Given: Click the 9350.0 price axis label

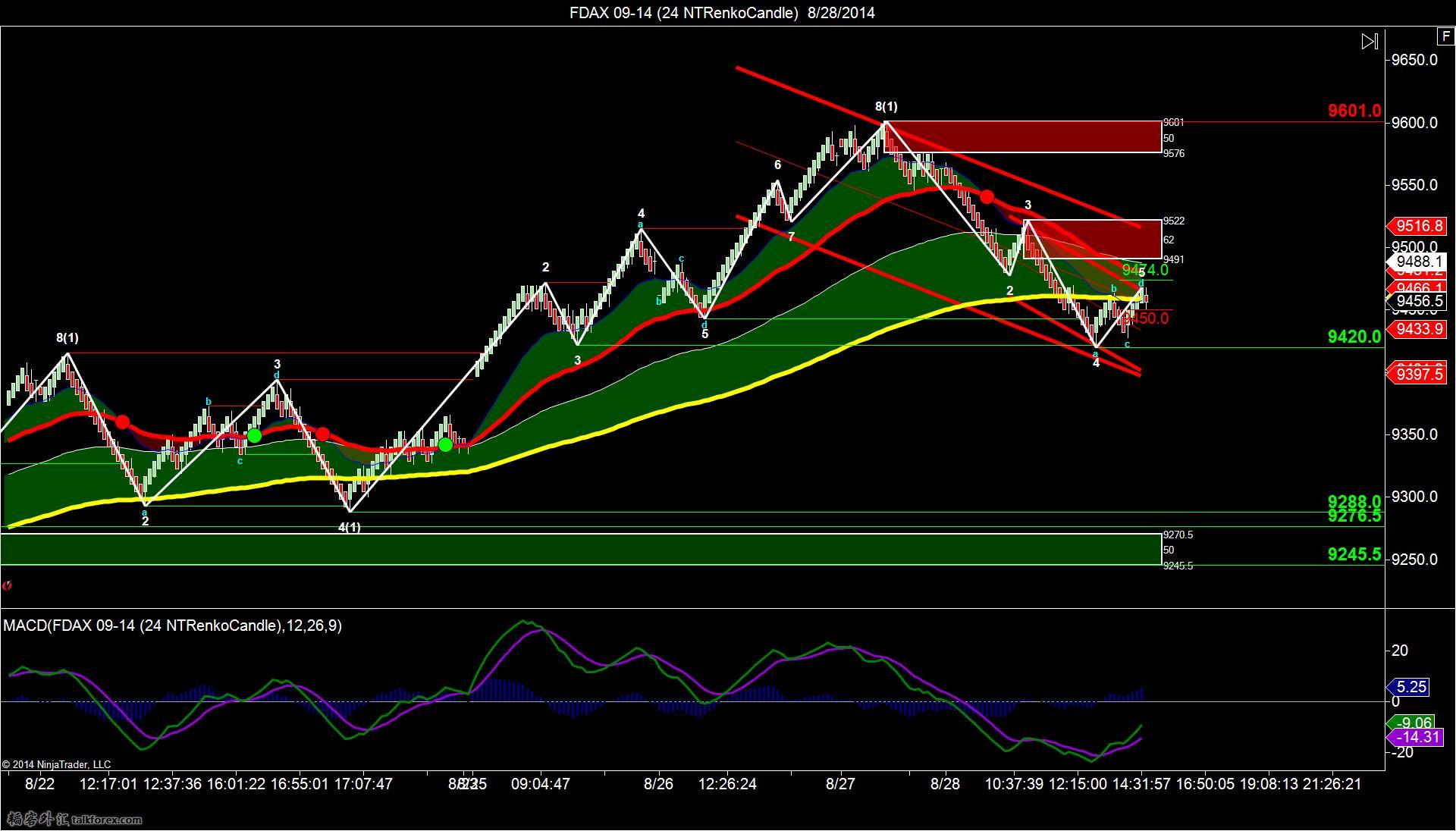Looking at the screenshot, I should coord(1414,434).
